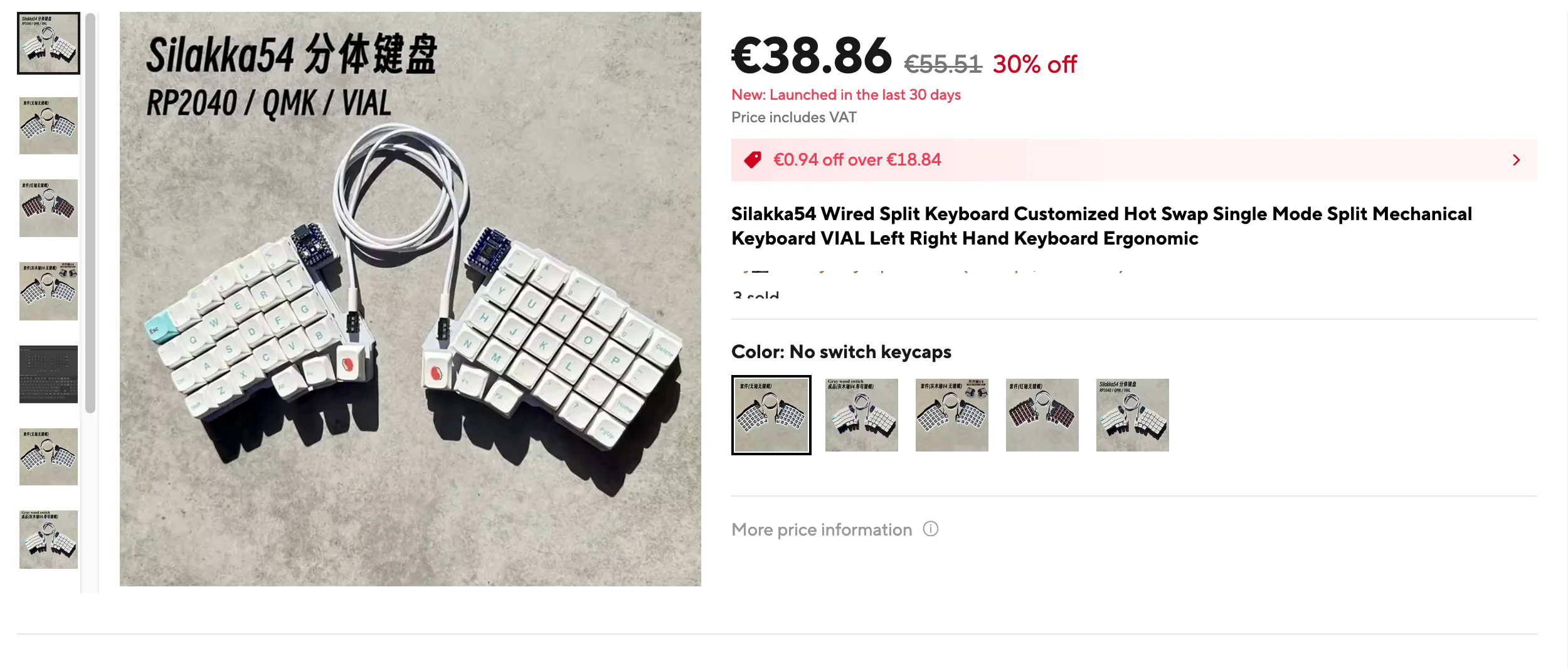The height and width of the screenshot is (671, 1568).
Task: View the second sidebar gallery thumbnail
Action: 48,125
